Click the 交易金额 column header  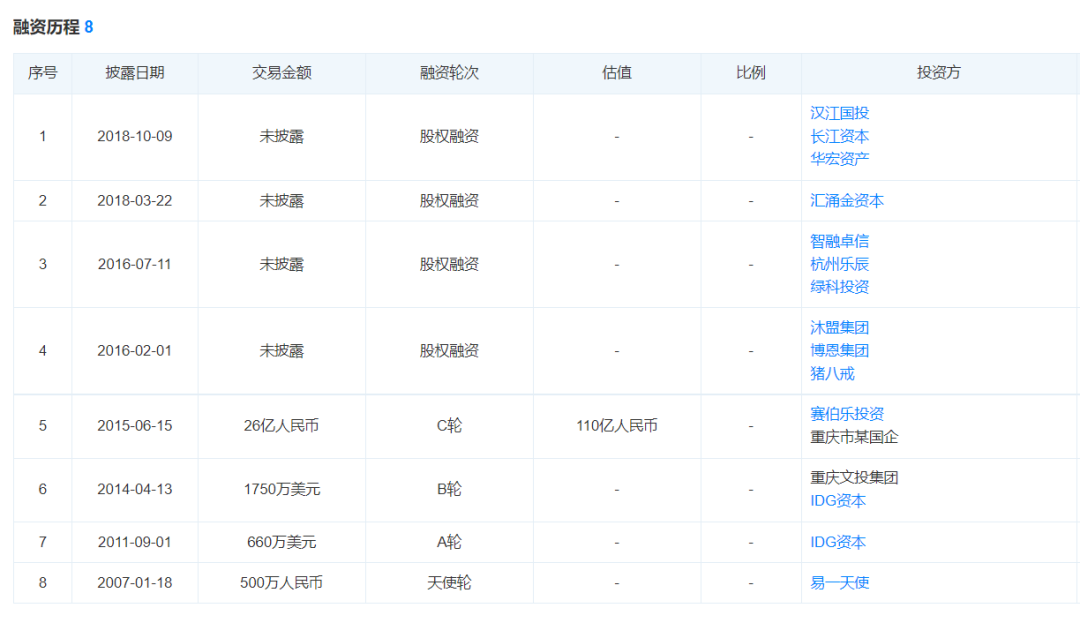coord(282,73)
